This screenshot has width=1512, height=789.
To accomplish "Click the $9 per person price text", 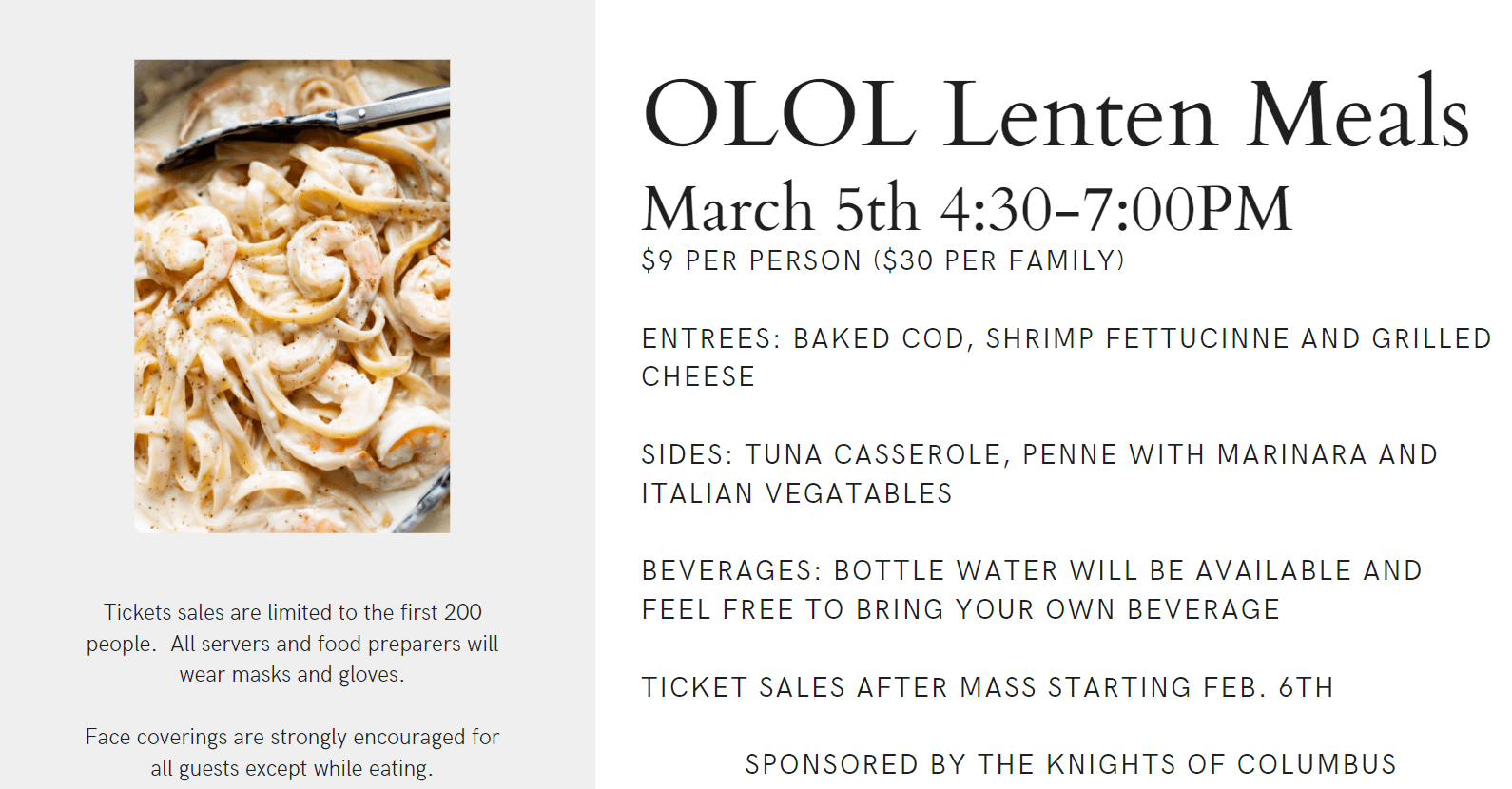I will pyautogui.click(x=751, y=260).
